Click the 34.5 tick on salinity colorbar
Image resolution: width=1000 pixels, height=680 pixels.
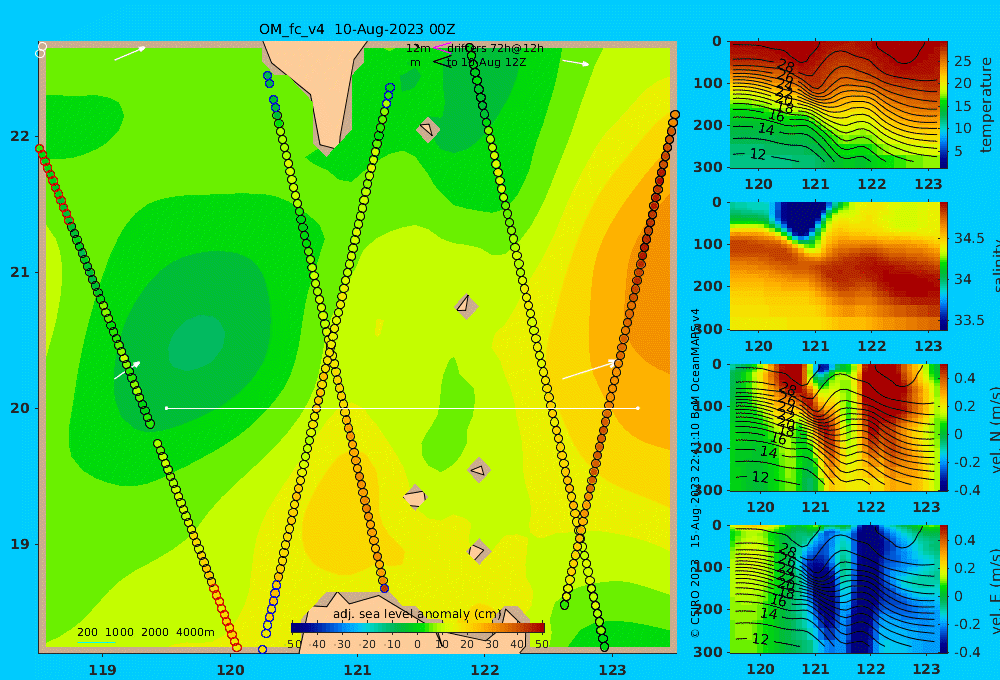[969, 239]
